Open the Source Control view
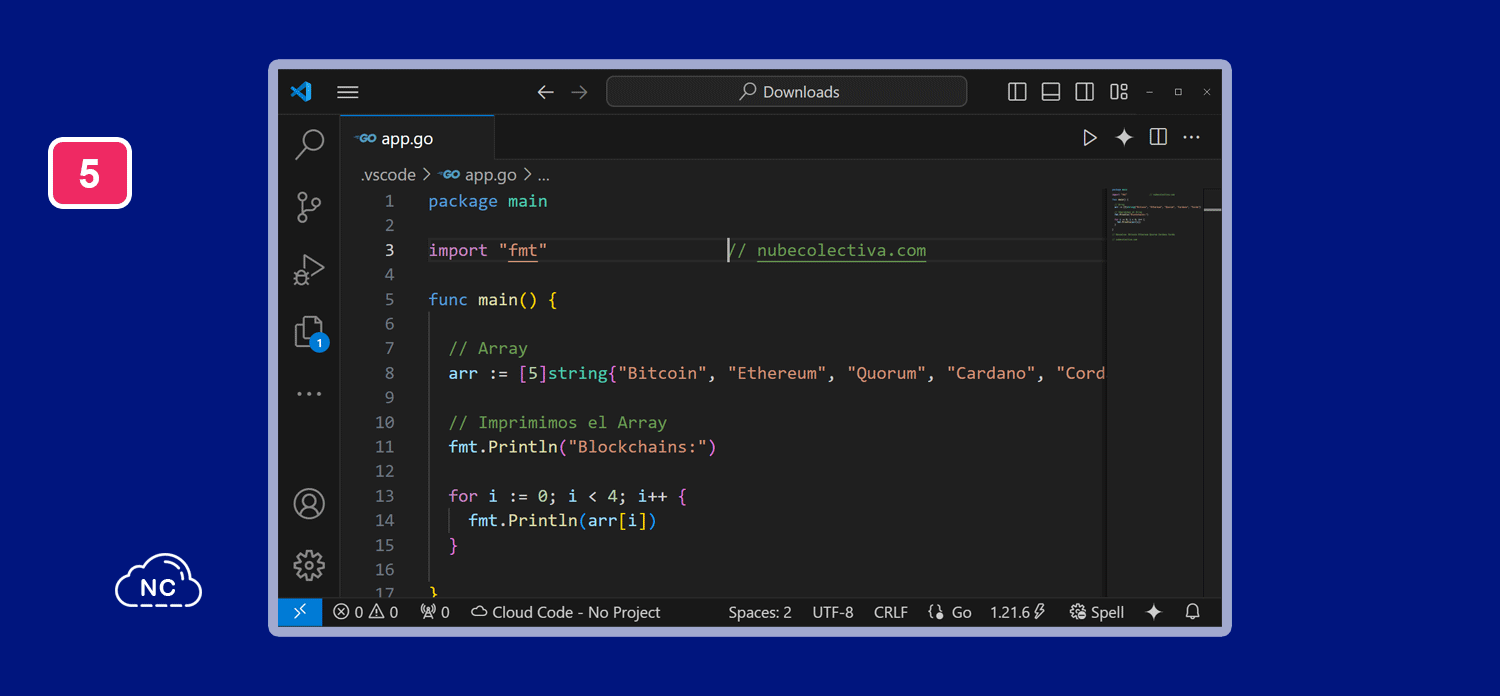This screenshot has width=1500, height=696. (309, 207)
